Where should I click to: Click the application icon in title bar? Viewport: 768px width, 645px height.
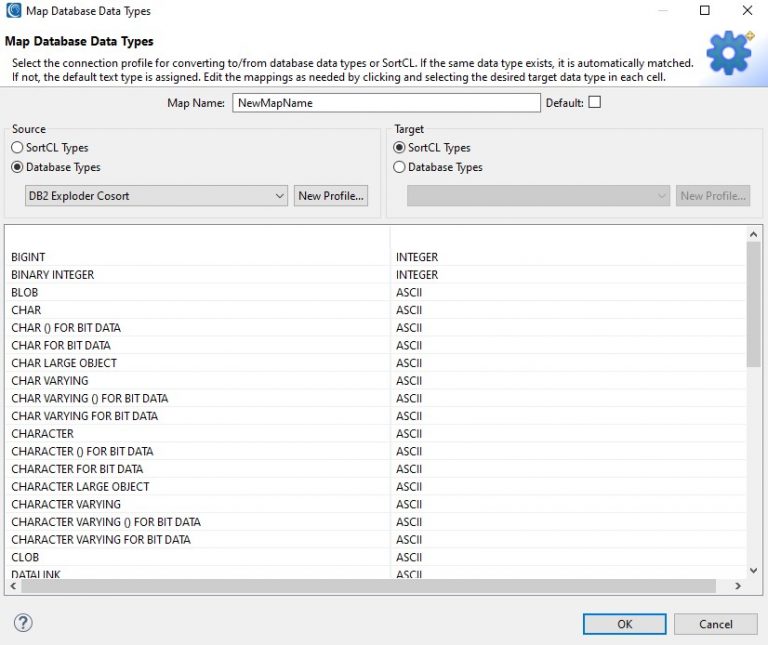(12, 10)
